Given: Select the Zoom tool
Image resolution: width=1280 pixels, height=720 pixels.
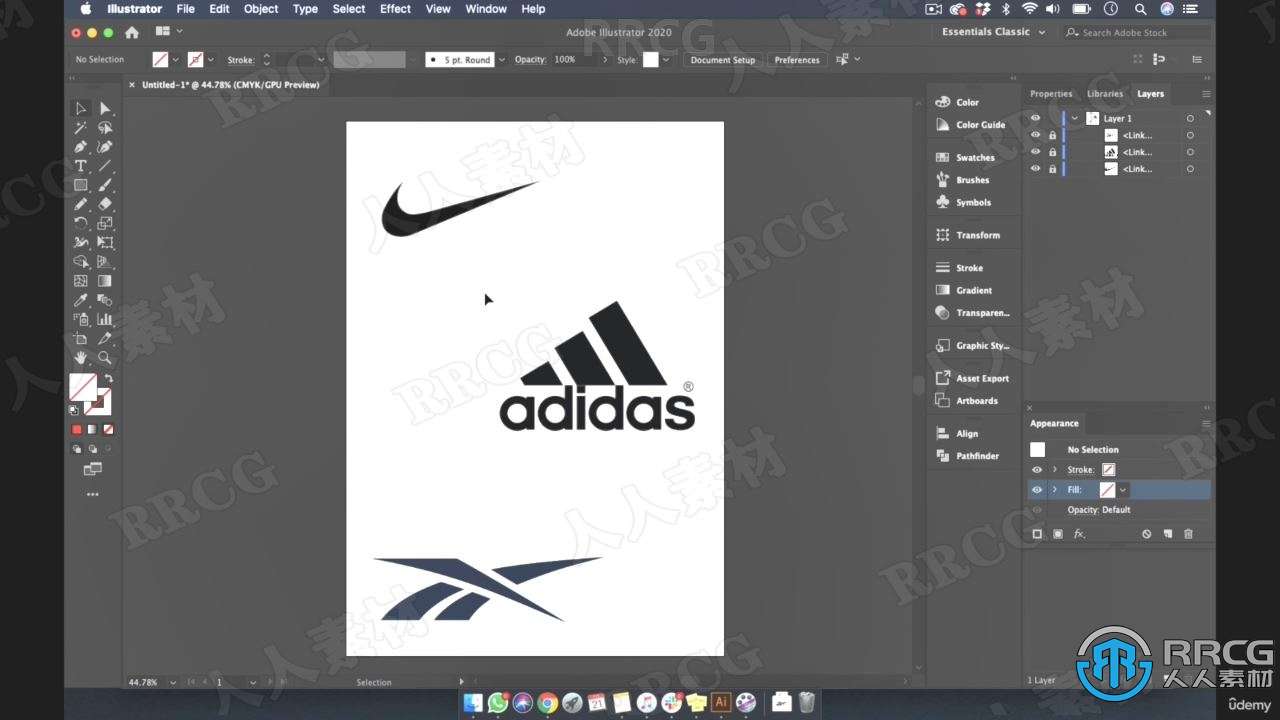Looking at the screenshot, I should click(x=105, y=357).
